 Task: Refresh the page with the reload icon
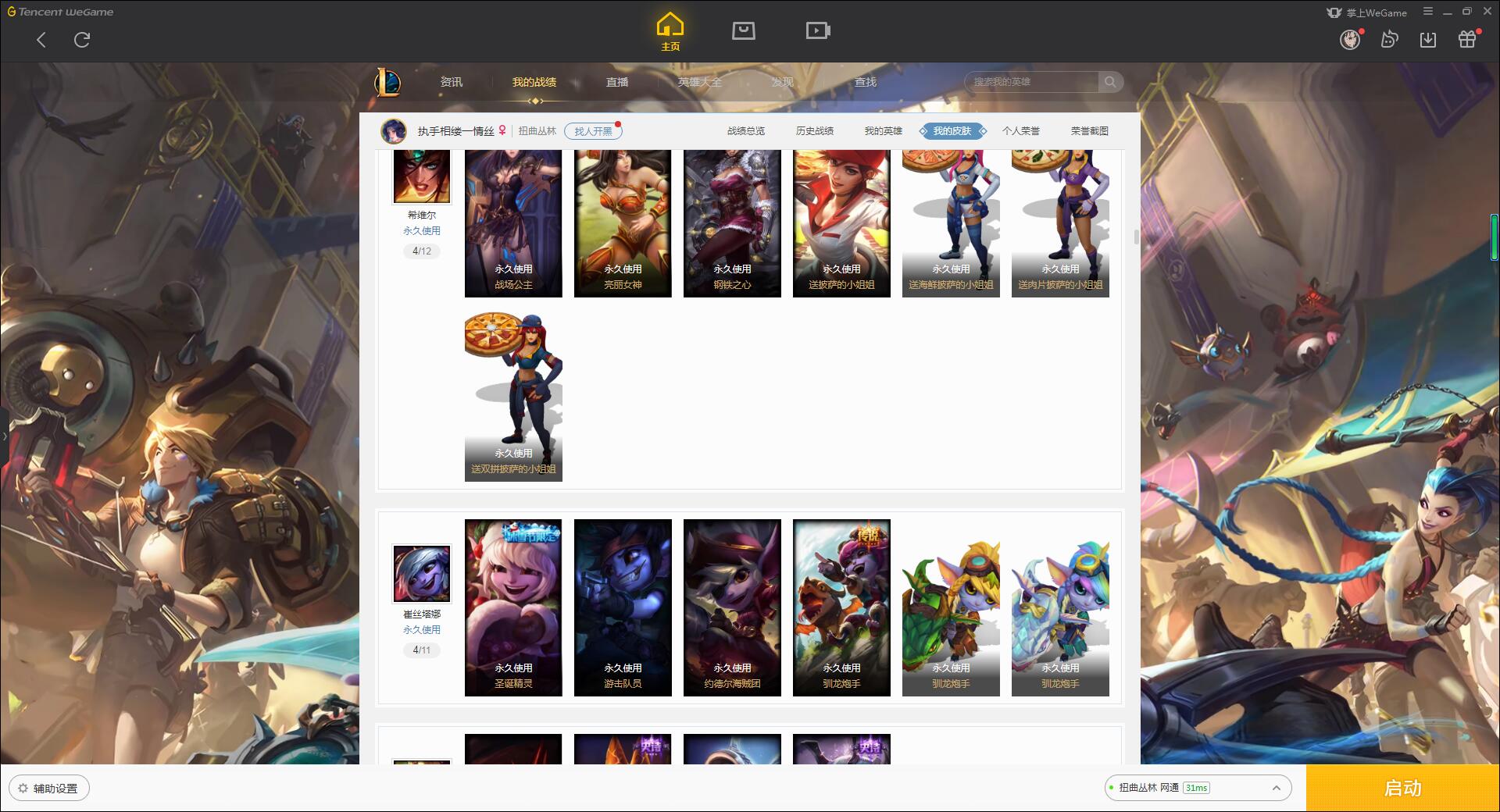[x=82, y=40]
